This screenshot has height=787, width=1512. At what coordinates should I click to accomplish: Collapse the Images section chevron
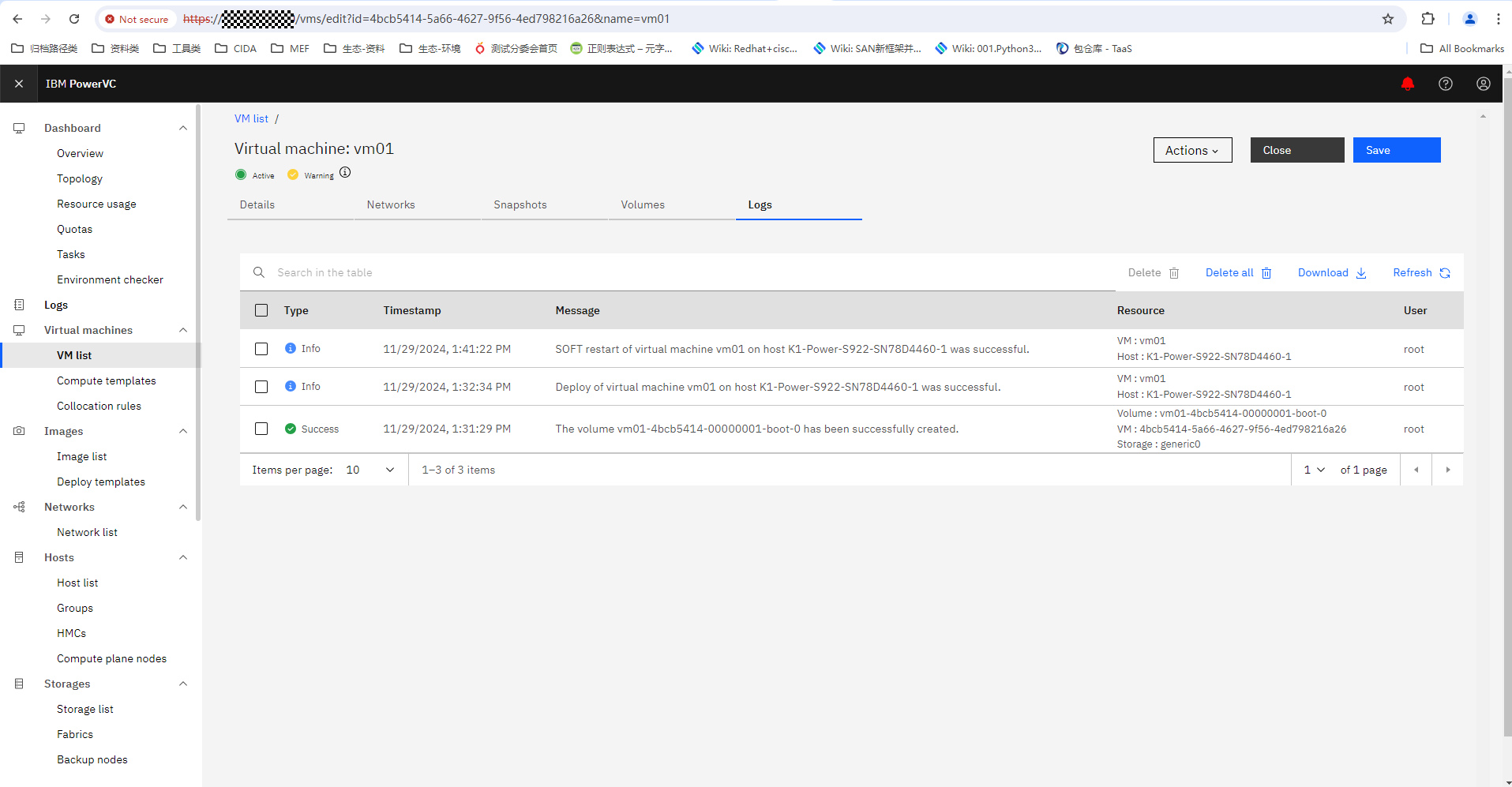point(183,431)
